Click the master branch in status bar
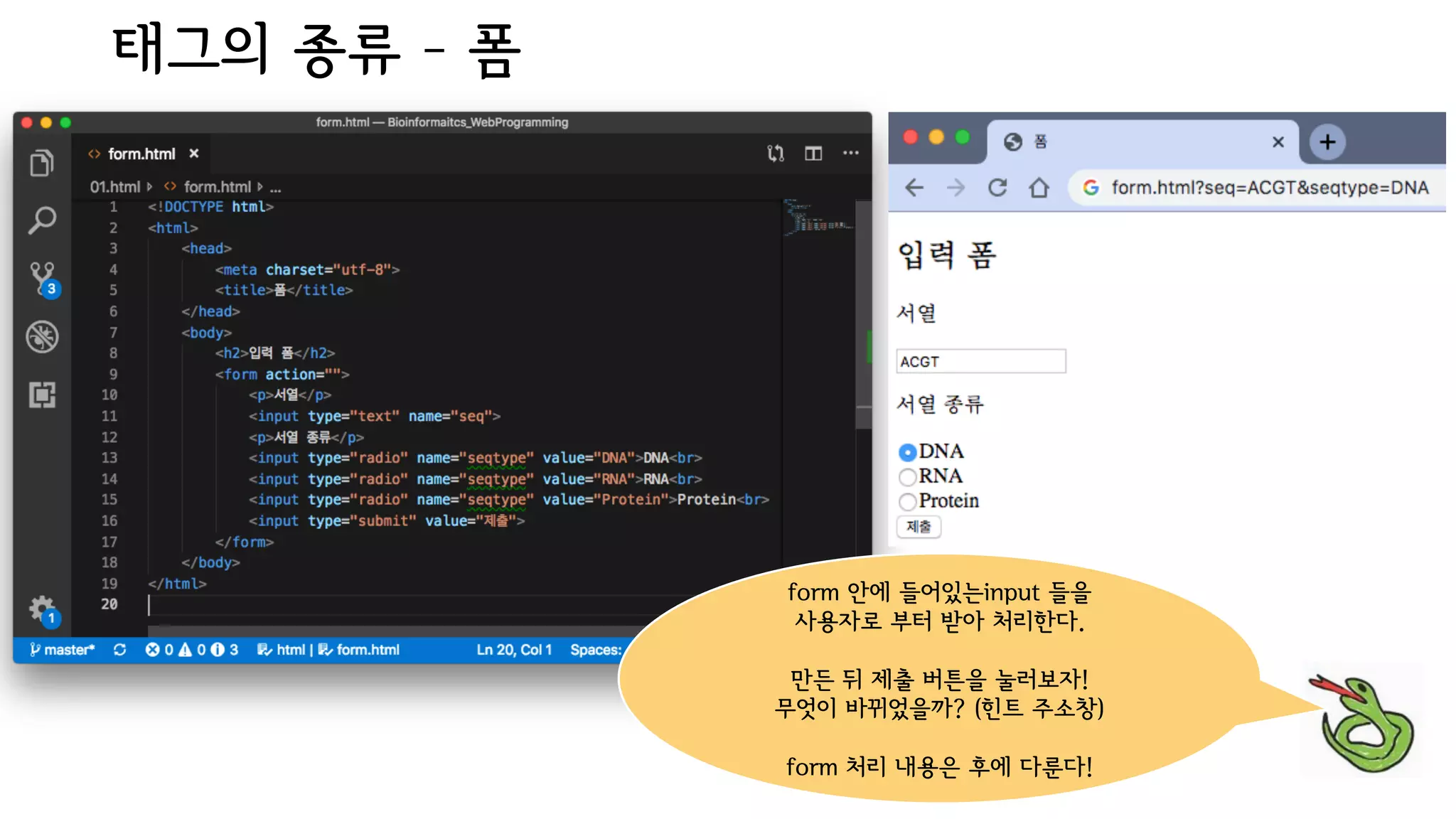Screen dimensions: 1456x819 63,650
